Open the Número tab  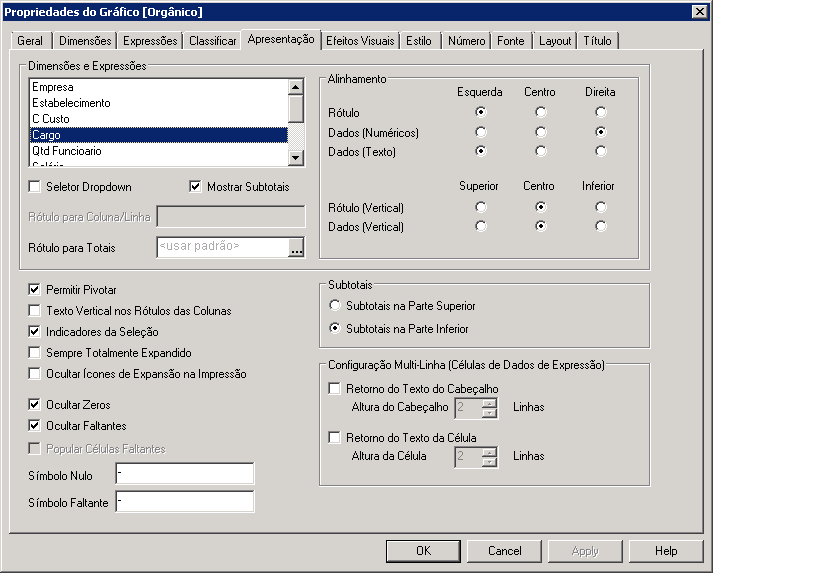click(466, 41)
